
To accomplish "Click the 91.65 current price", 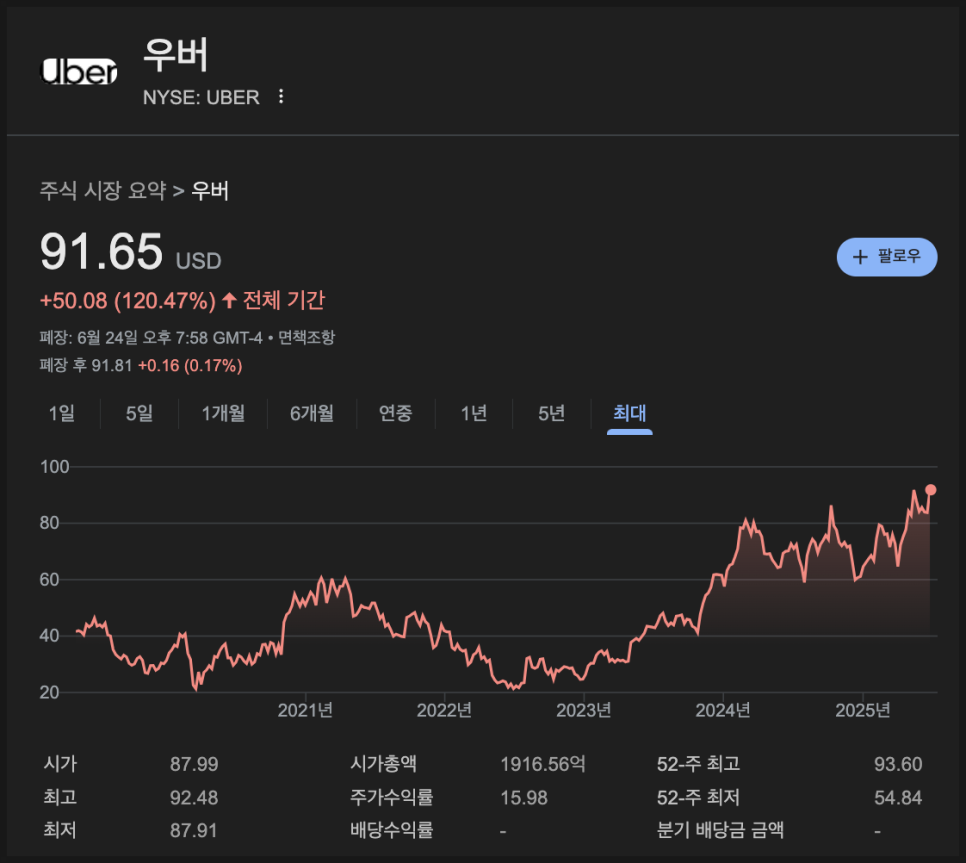I will click(101, 251).
